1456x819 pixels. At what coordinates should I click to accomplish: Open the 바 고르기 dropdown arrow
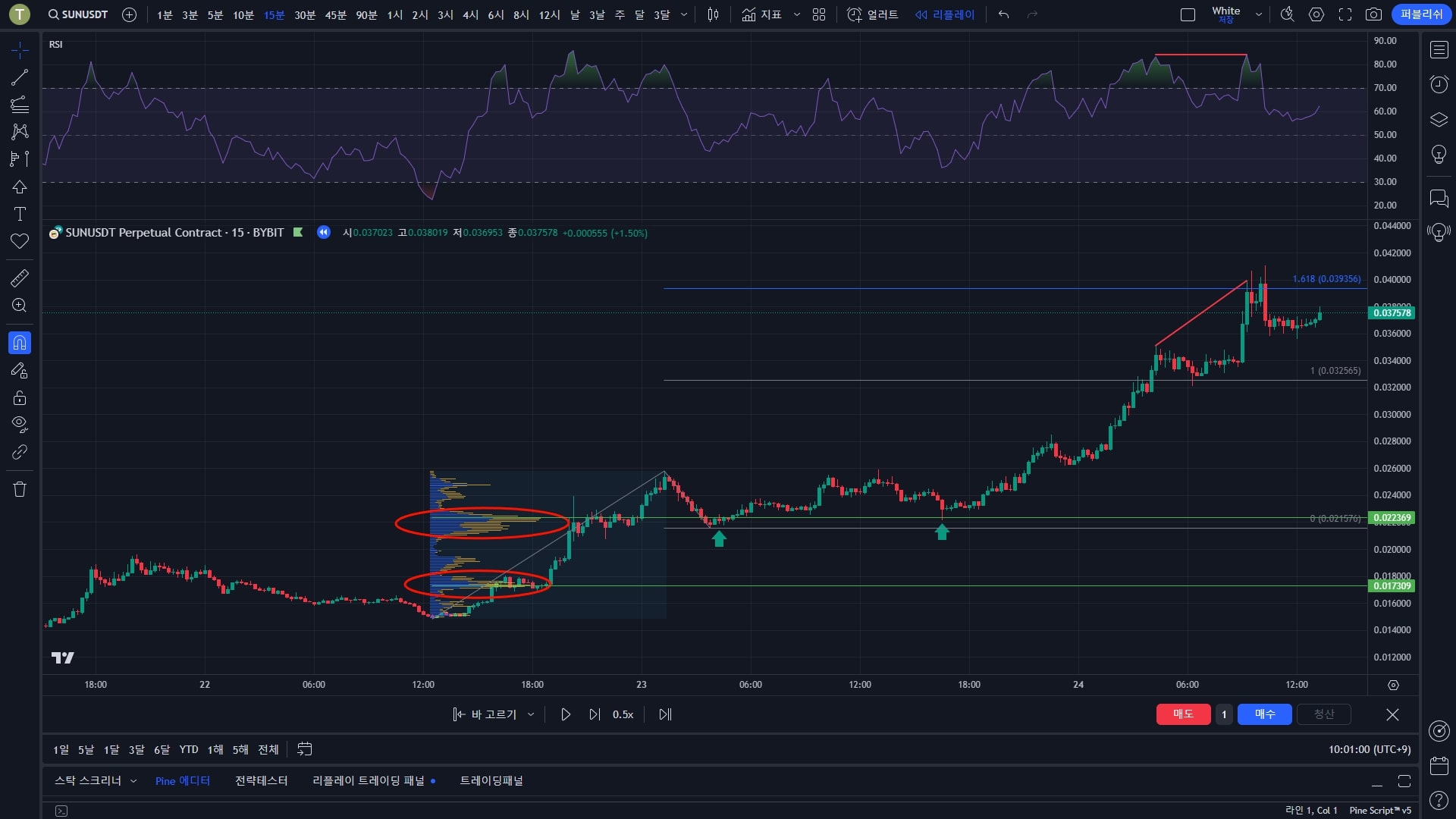point(531,714)
